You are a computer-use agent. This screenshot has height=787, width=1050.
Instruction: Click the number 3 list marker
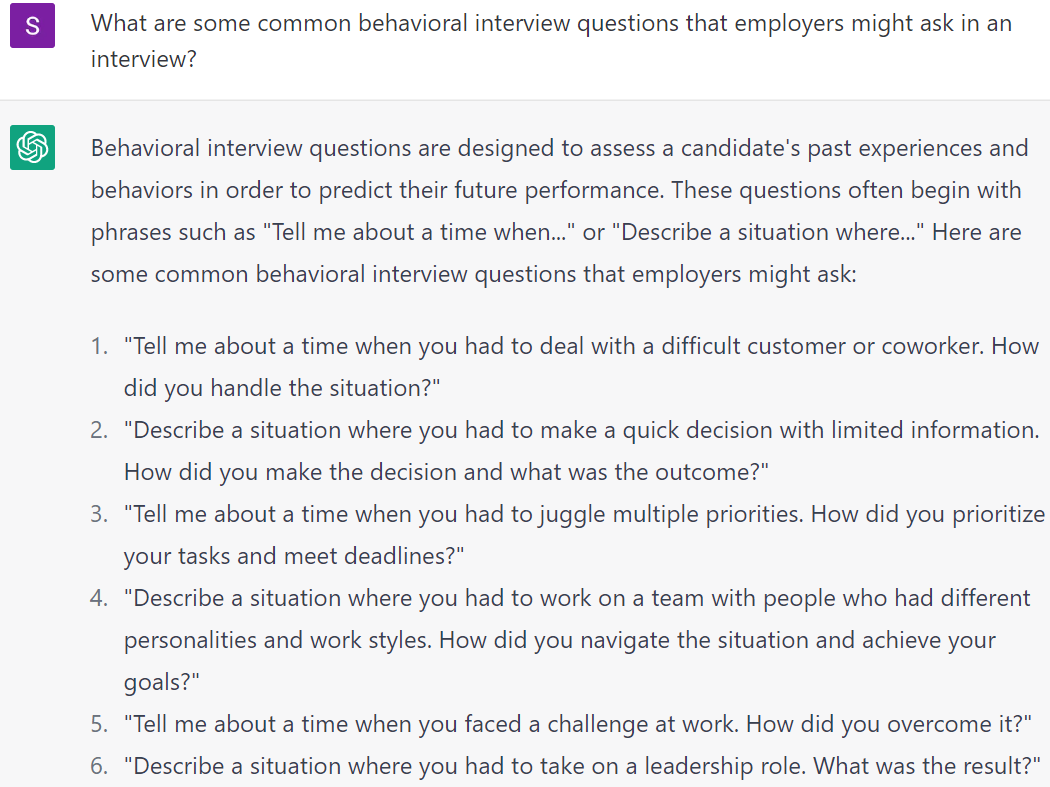[99, 514]
